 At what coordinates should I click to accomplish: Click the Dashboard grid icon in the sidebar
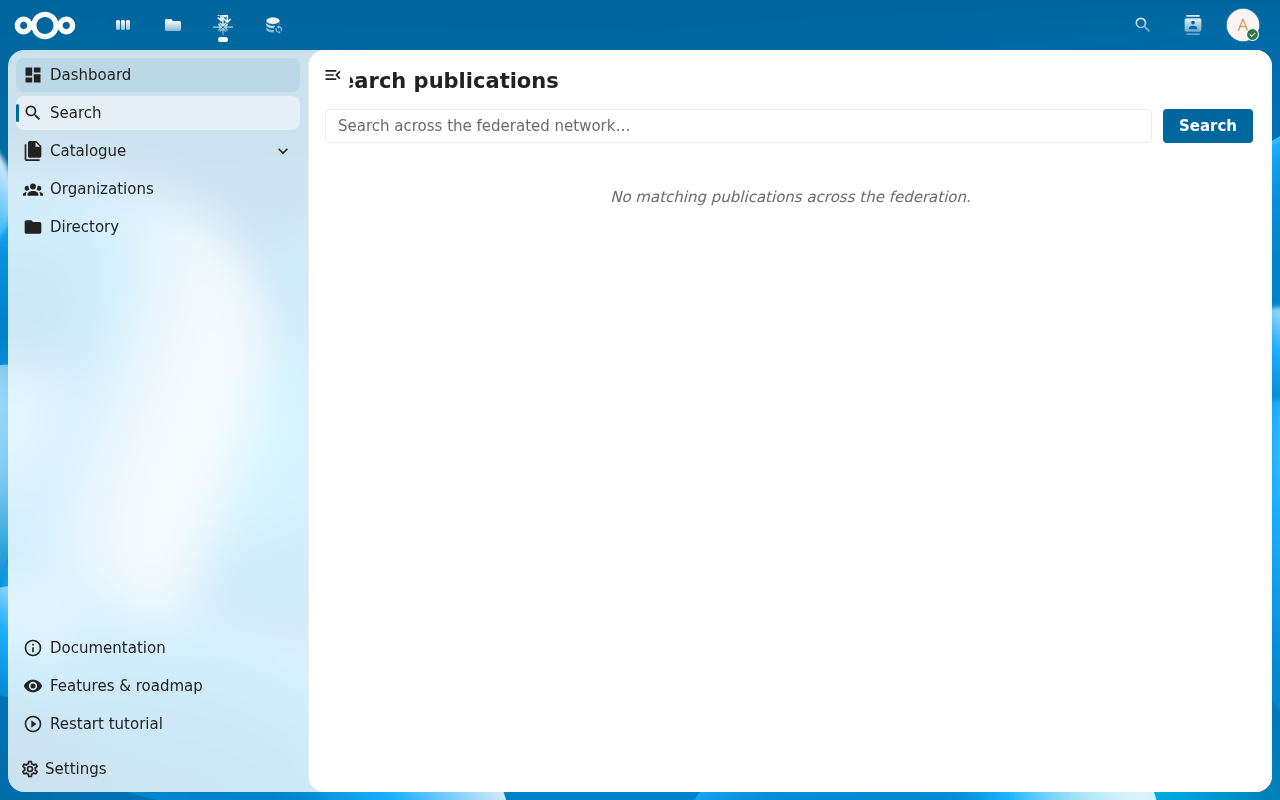click(33, 75)
